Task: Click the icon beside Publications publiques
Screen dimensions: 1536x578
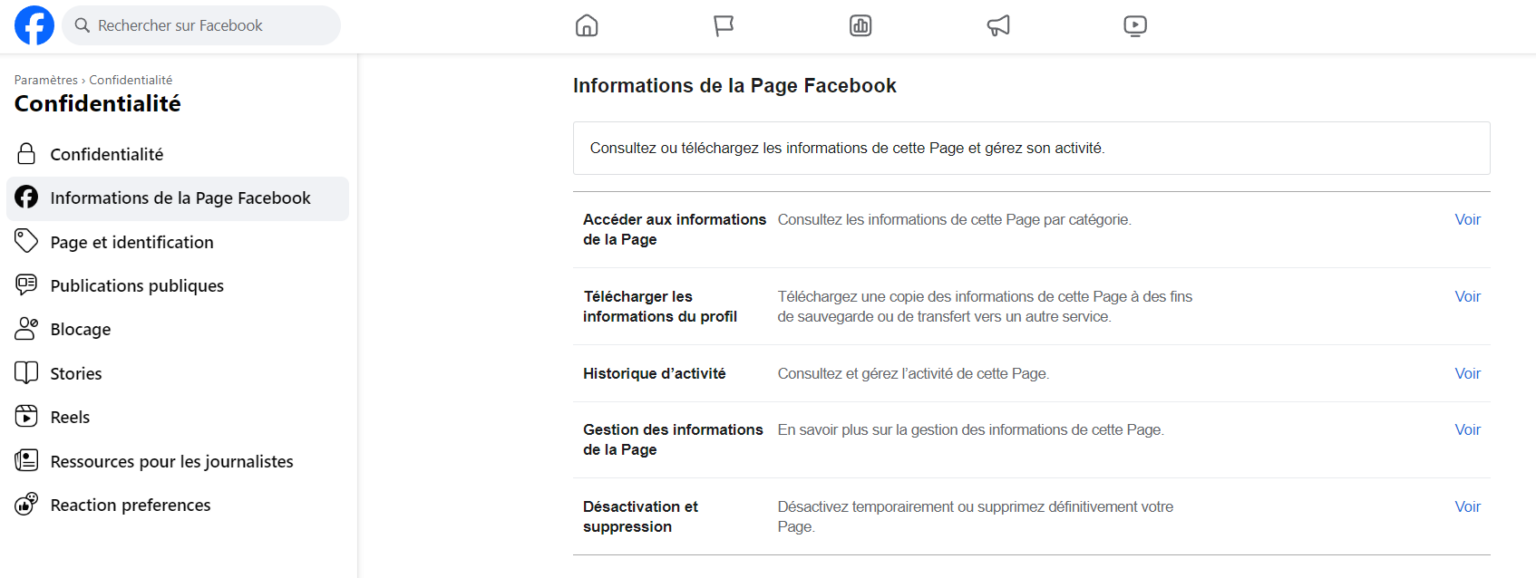Action: point(26,286)
